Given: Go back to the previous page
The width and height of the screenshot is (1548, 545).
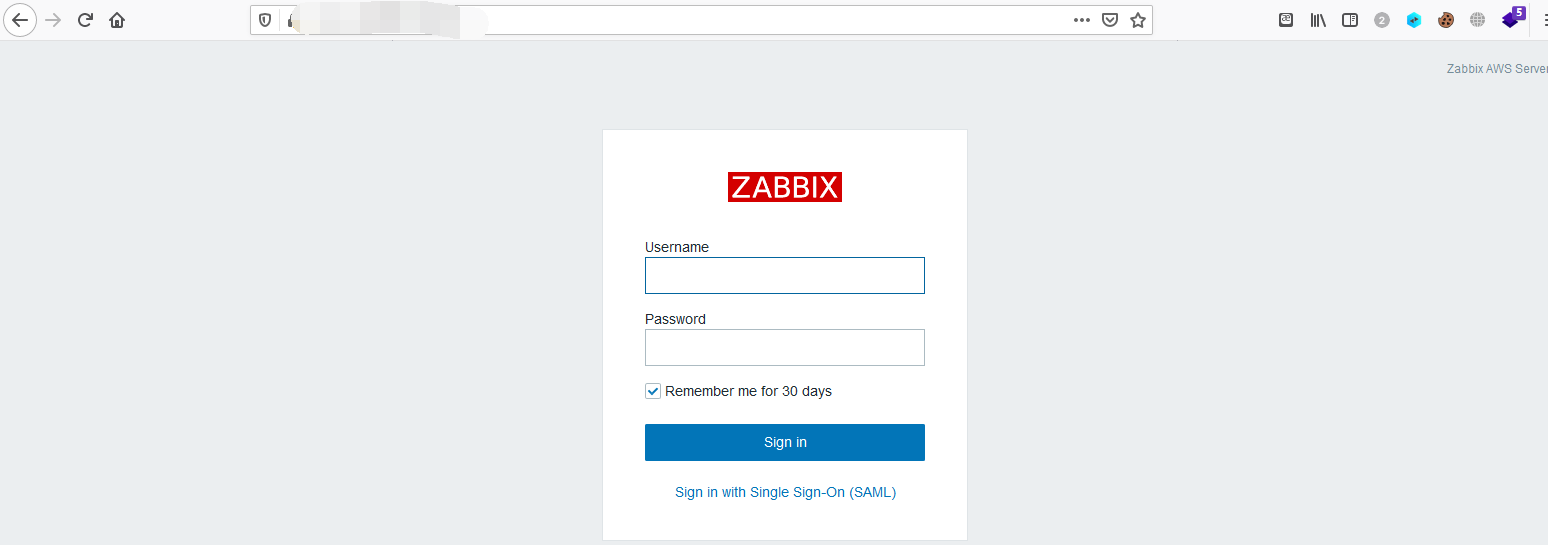Looking at the screenshot, I should tap(20, 20).
